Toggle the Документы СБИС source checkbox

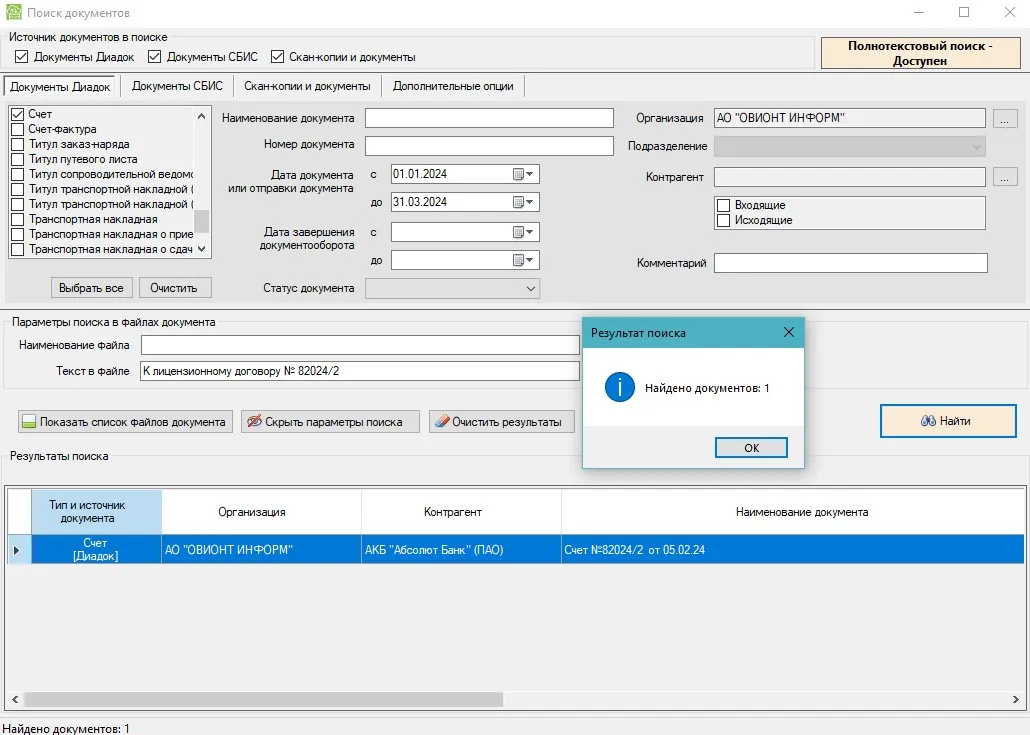[155, 57]
